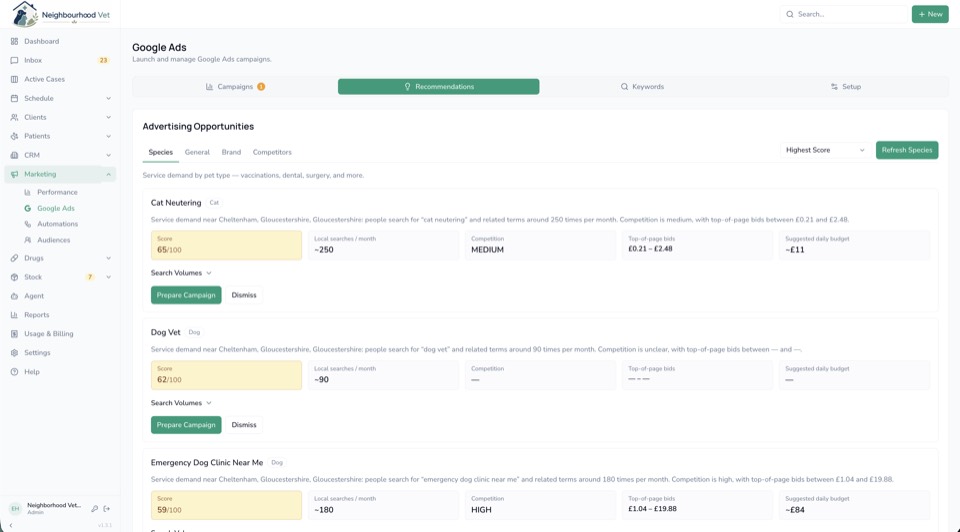Select the Species sub-tab
This screenshot has height=532, width=960.
pos(160,152)
